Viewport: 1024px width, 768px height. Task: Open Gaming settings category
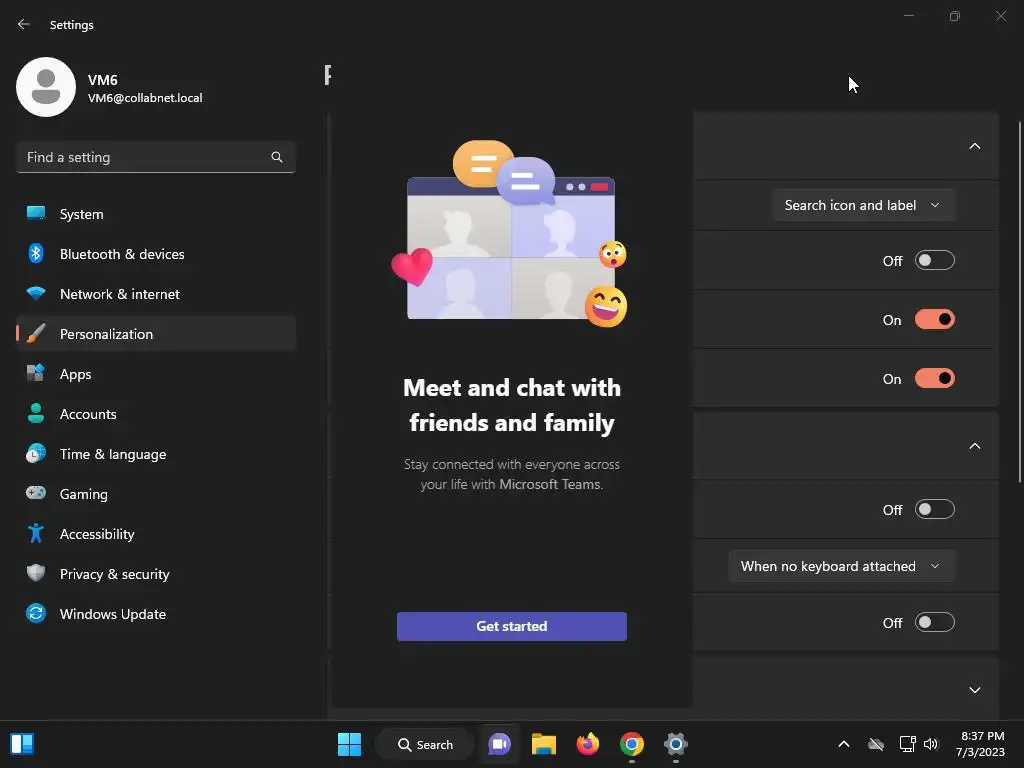[x=156, y=493]
